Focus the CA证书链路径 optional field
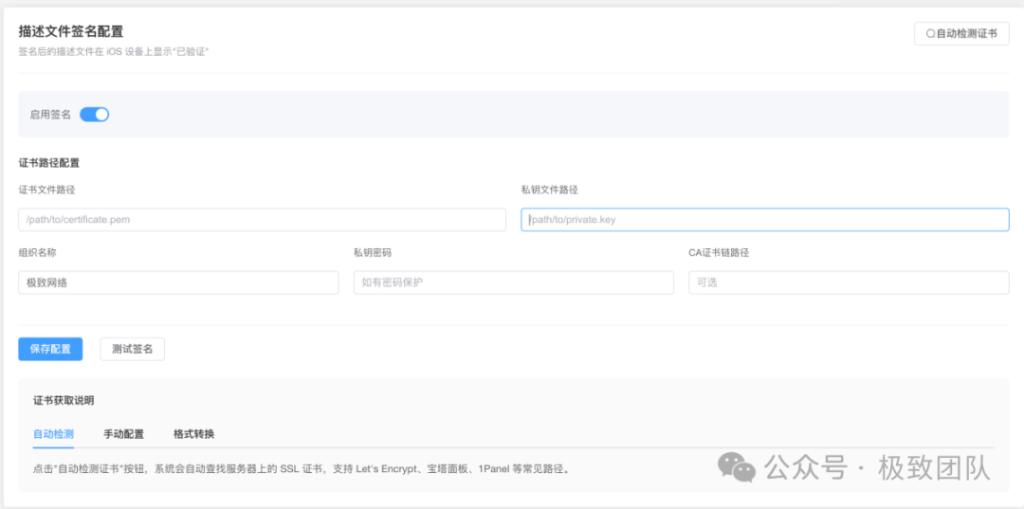Screen dimensions: 1024x509 pyautogui.click(x=848, y=282)
